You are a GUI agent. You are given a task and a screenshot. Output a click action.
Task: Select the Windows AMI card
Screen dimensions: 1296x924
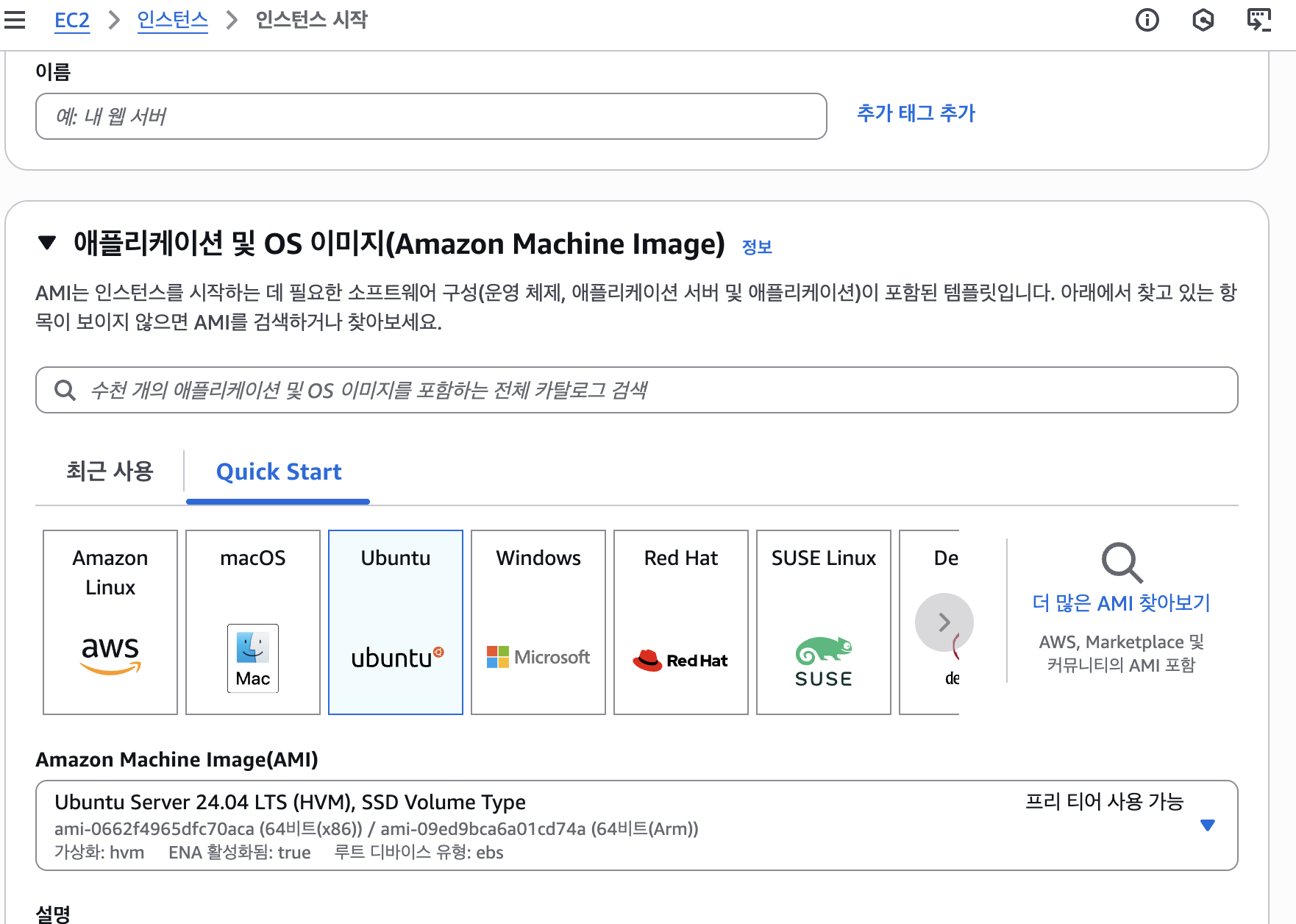tap(538, 622)
